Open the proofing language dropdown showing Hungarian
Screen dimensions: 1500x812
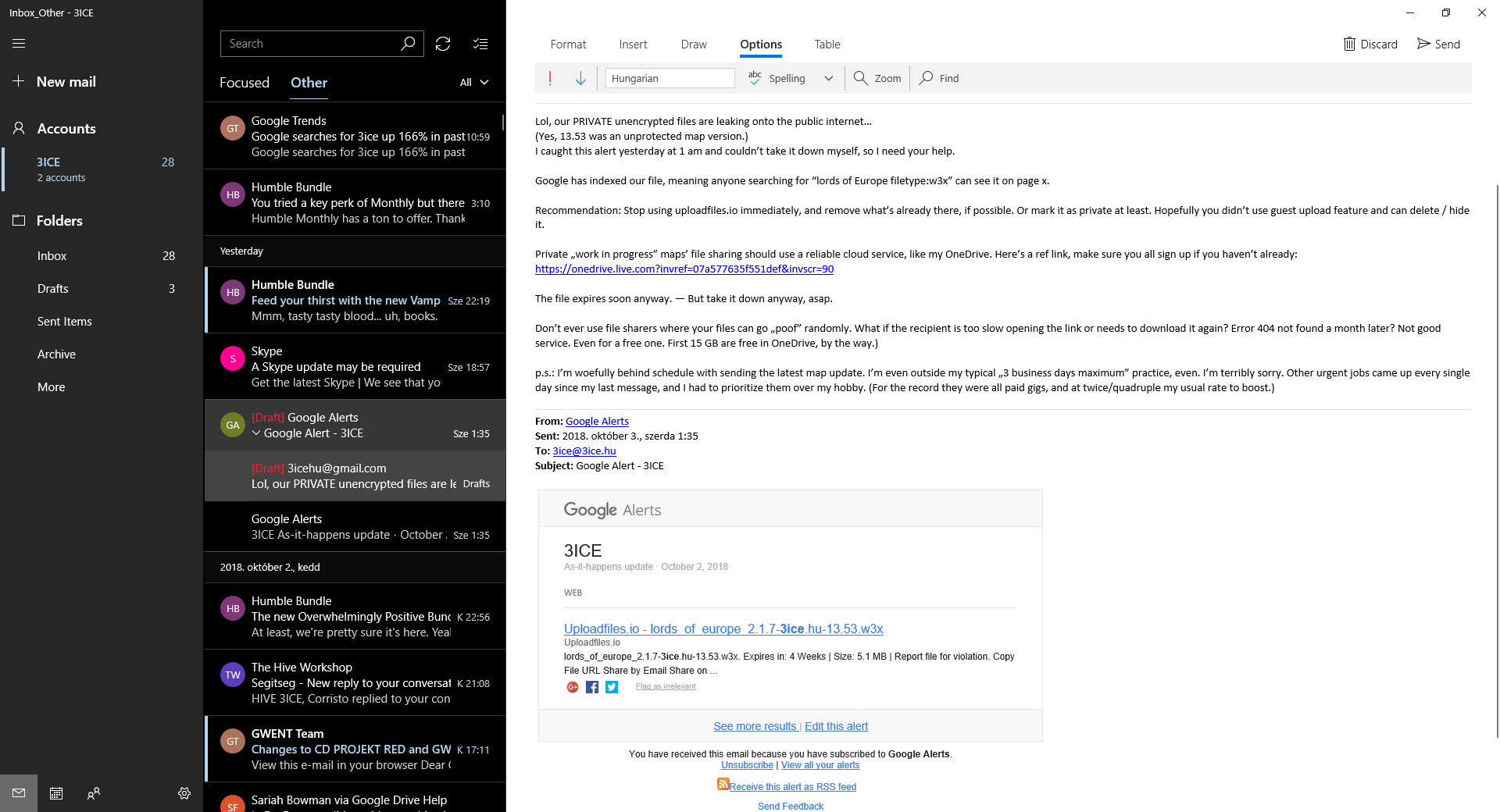point(670,78)
